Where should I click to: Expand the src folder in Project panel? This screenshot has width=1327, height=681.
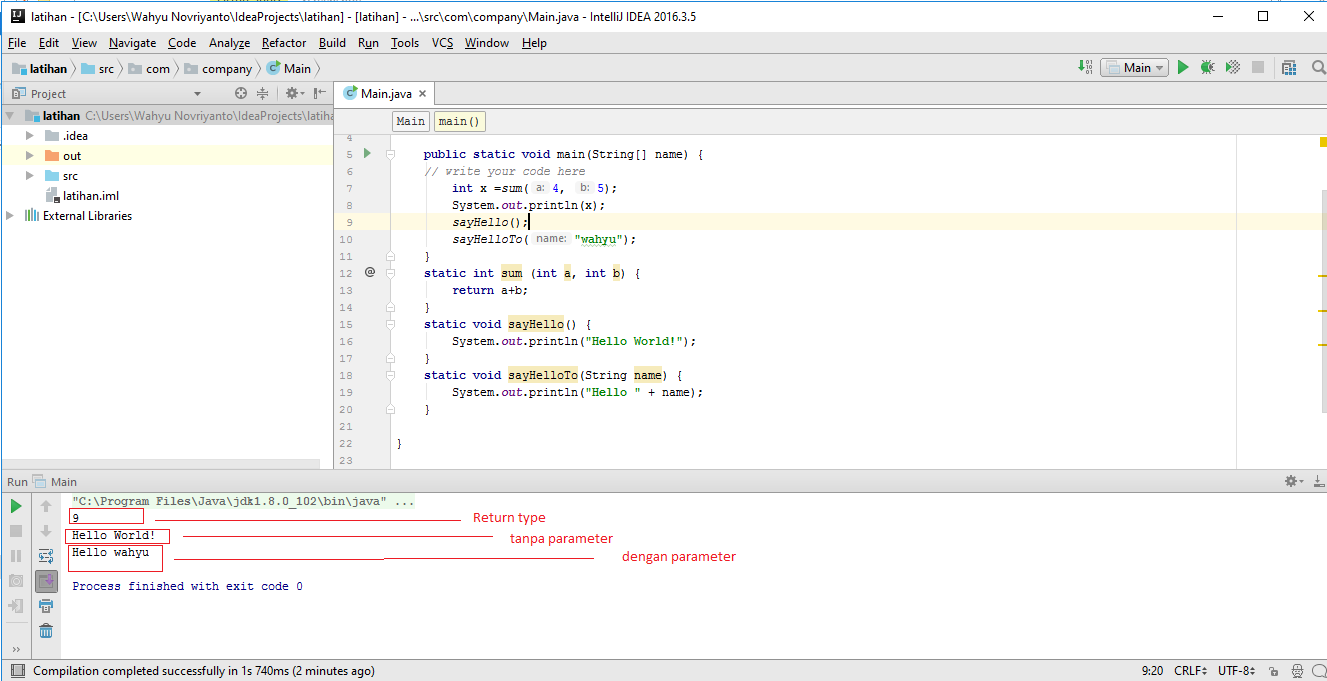(29, 175)
